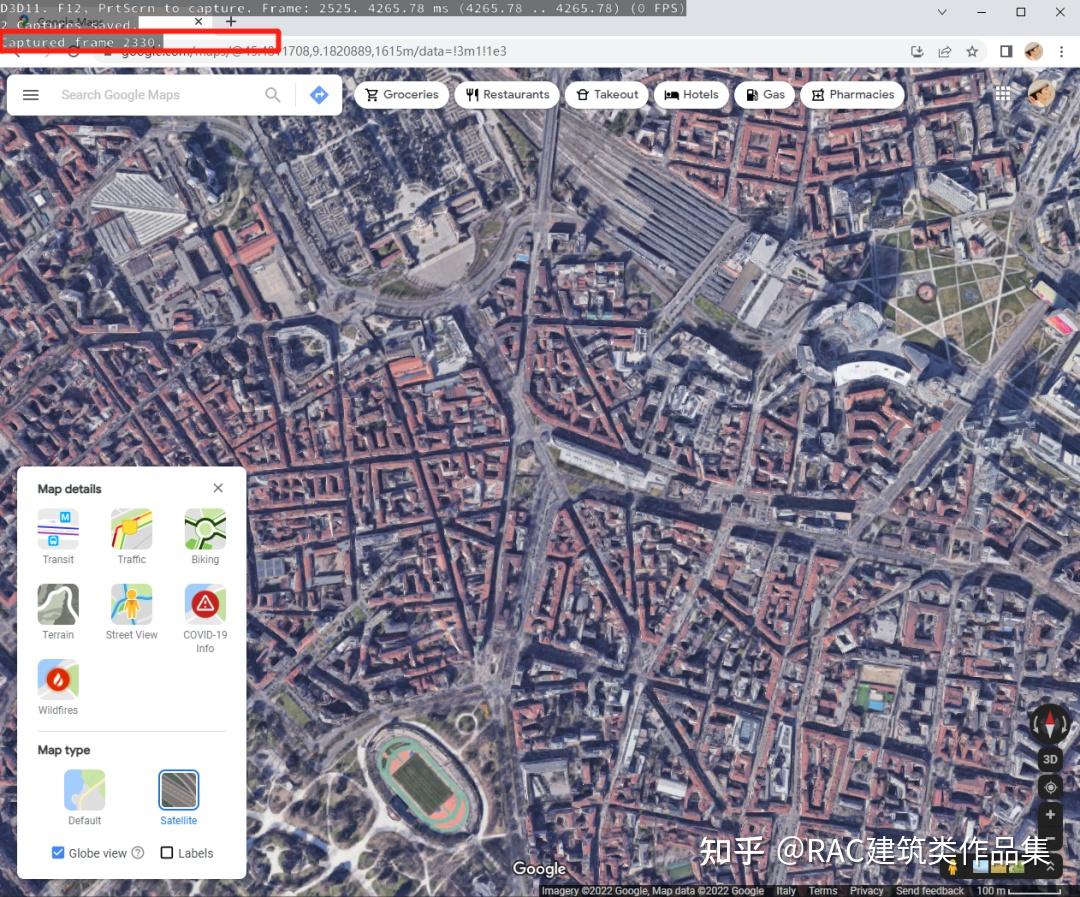Click the Terrain layer icon
Viewport: 1080px width, 897px height.
click(x=58, y=604)
